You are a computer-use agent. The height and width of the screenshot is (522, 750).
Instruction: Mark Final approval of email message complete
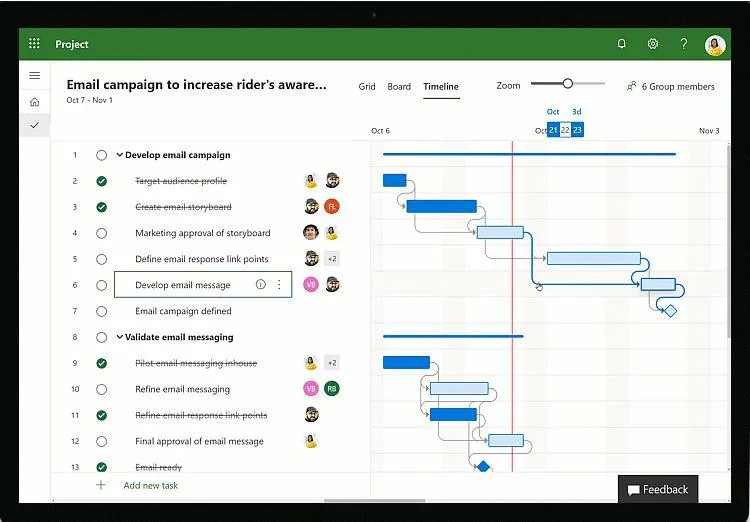click(101, 441)
